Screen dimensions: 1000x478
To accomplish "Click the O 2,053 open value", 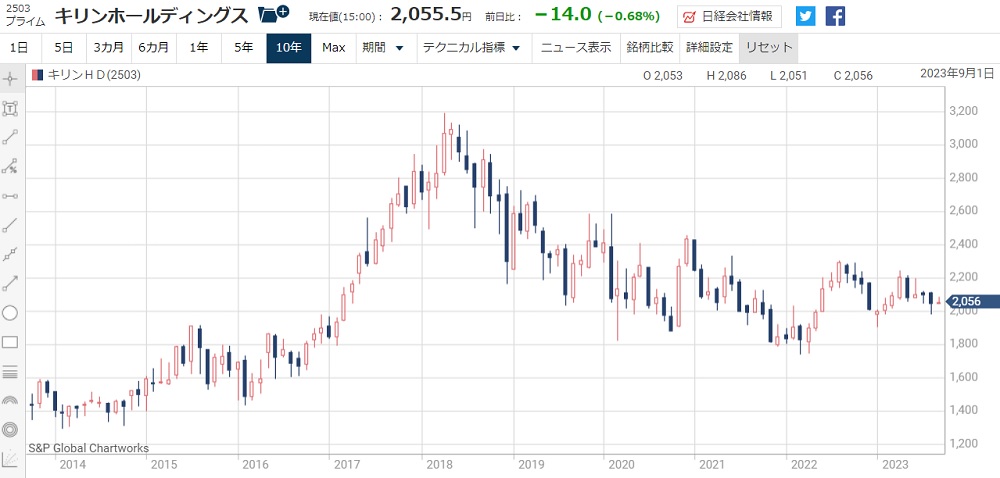I will click(x=663, y=76).
